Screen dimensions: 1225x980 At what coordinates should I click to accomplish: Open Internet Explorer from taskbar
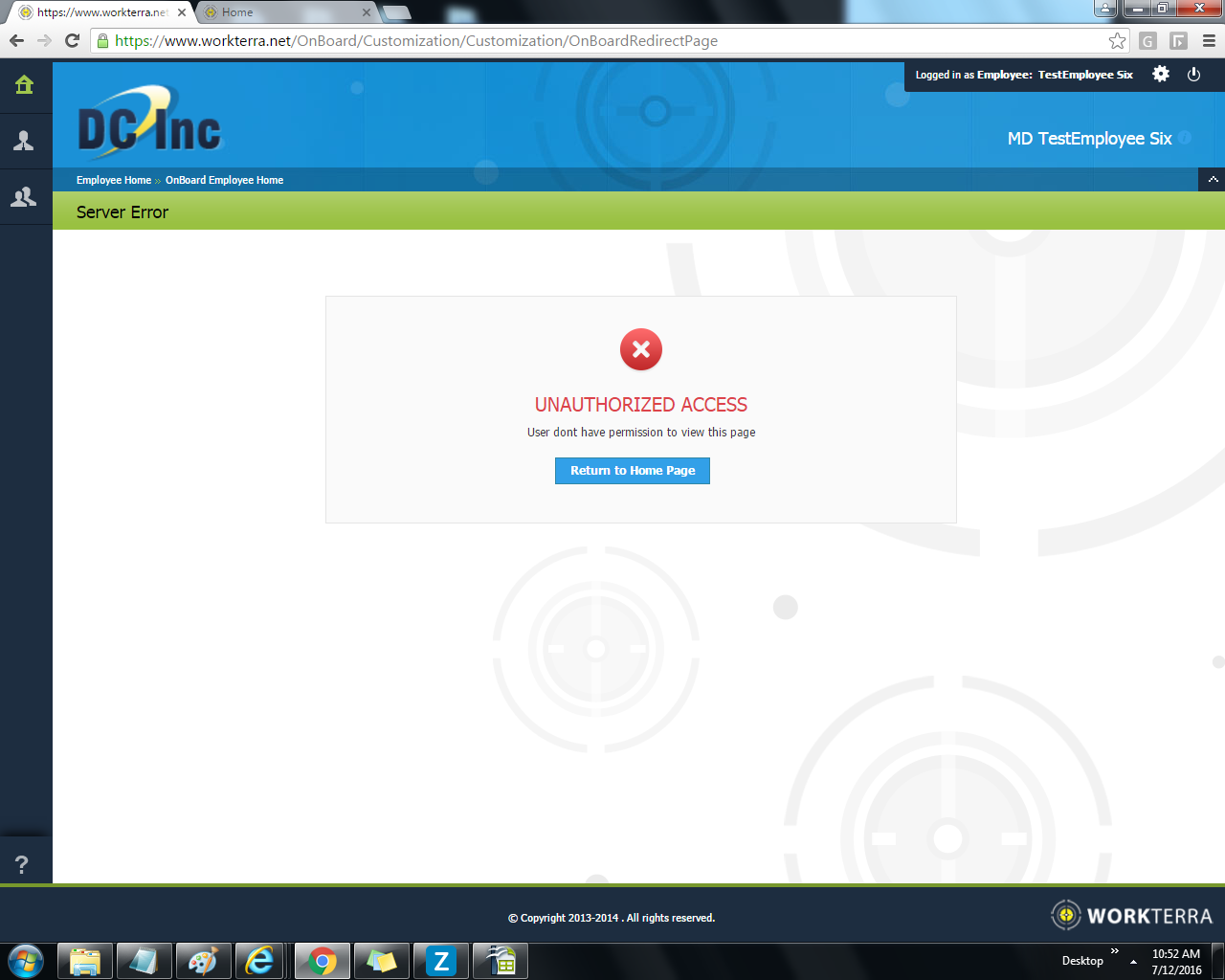click(x=259, y=961)
